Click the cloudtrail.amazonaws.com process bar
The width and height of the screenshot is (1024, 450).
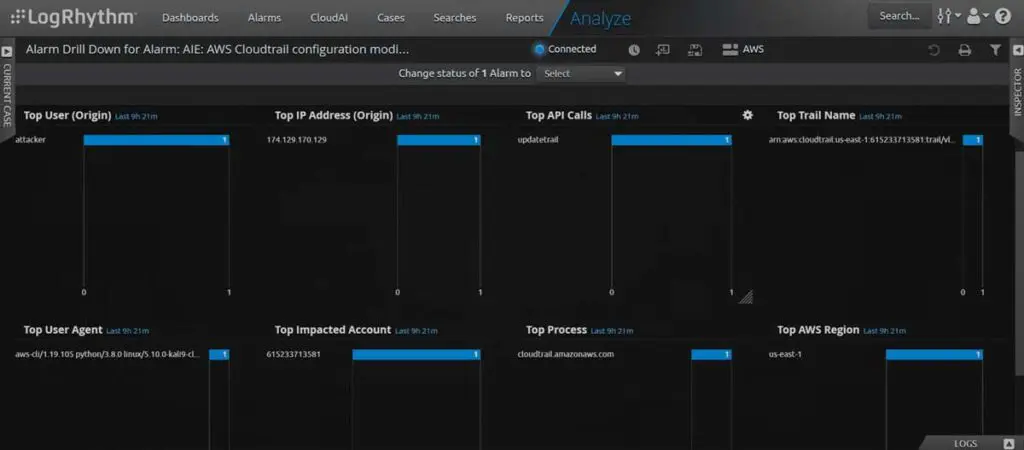[x=711, y=354]
